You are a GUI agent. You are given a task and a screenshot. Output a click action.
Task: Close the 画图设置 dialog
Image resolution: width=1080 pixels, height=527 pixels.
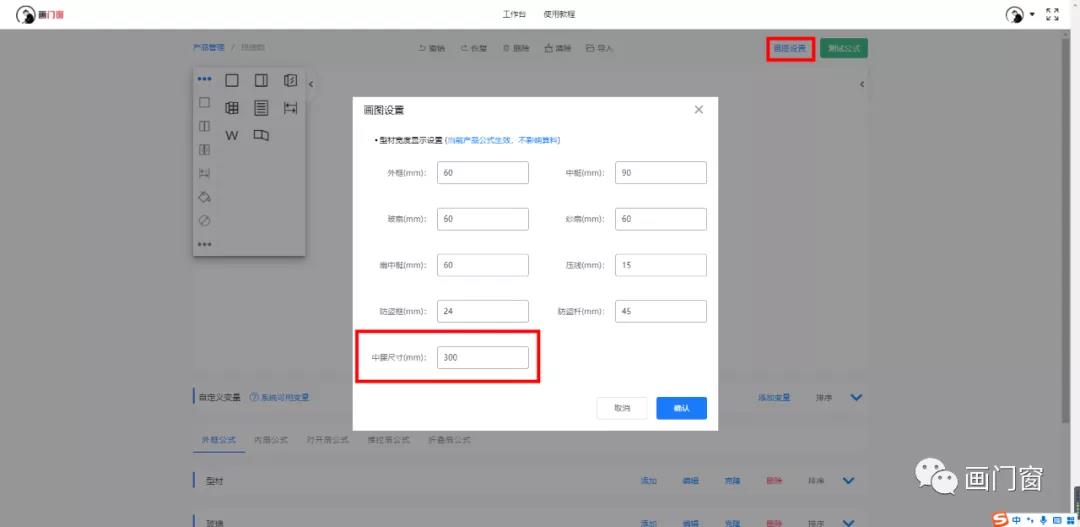pos(699,109)
